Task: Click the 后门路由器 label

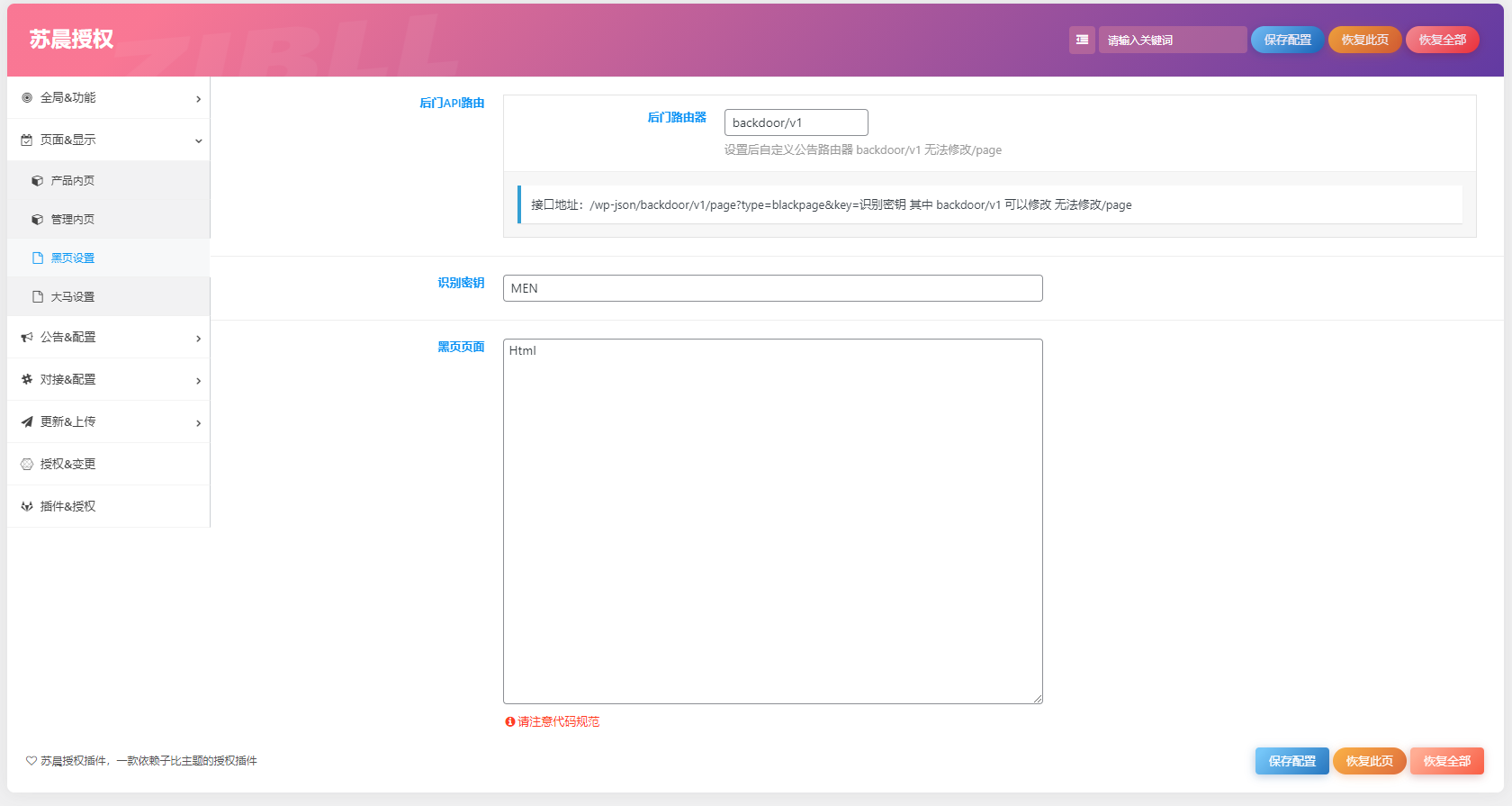Action: click(x=677, y=117)
